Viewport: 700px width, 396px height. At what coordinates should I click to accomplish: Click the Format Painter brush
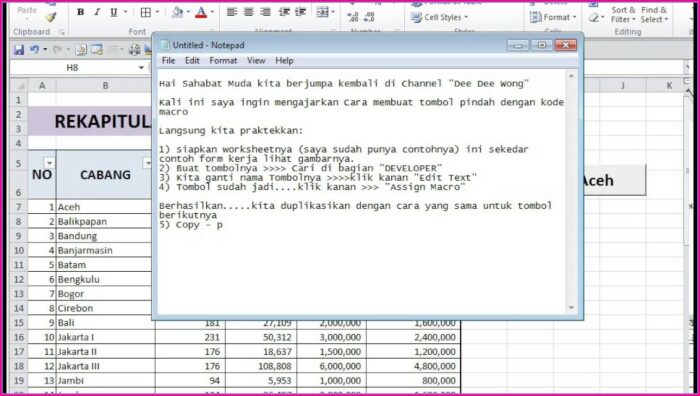[50, 17]
